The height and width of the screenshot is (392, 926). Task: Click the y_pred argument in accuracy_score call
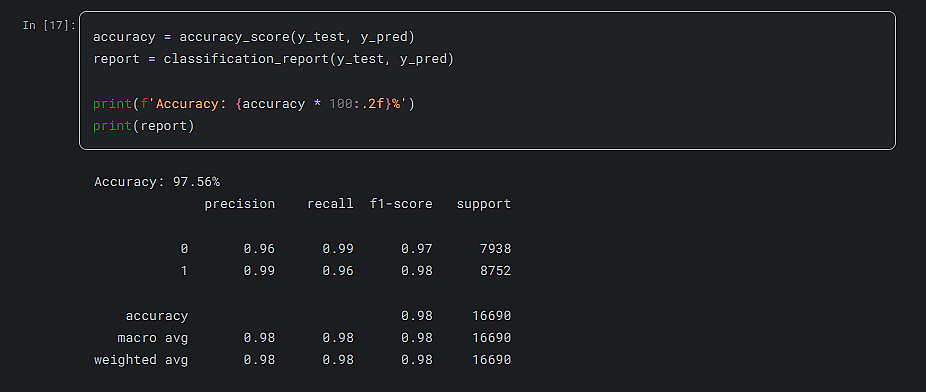pos(387,37)
